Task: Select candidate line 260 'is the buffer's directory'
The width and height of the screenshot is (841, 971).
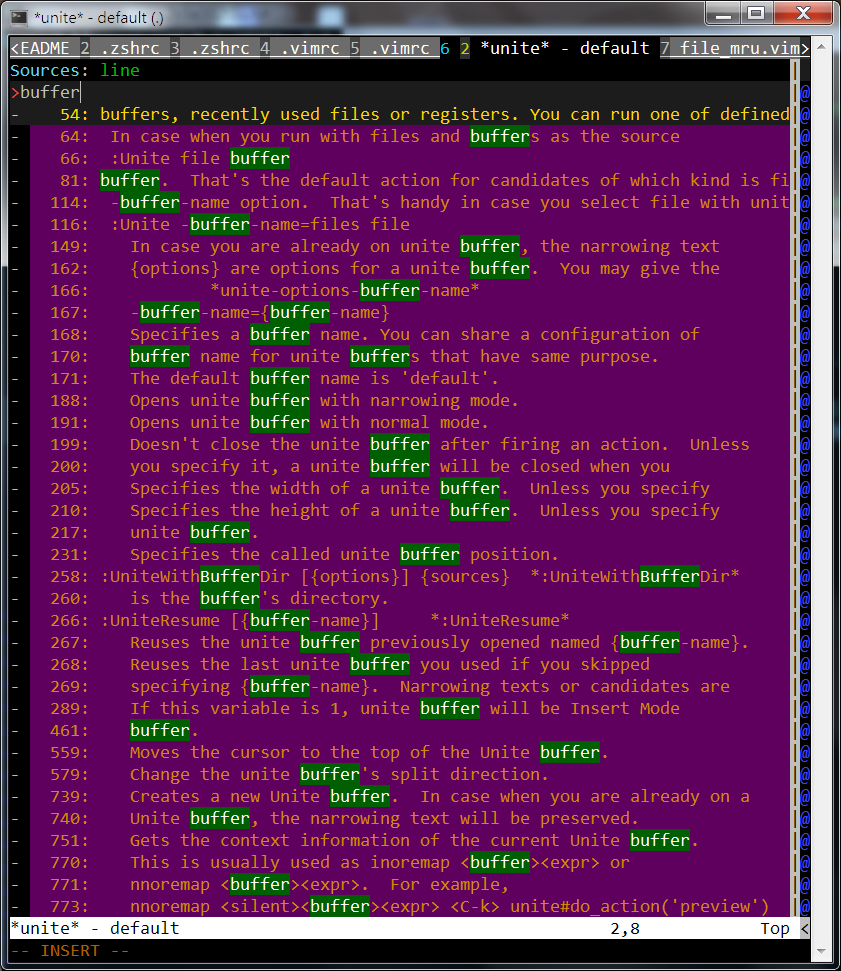Action: 400,598
